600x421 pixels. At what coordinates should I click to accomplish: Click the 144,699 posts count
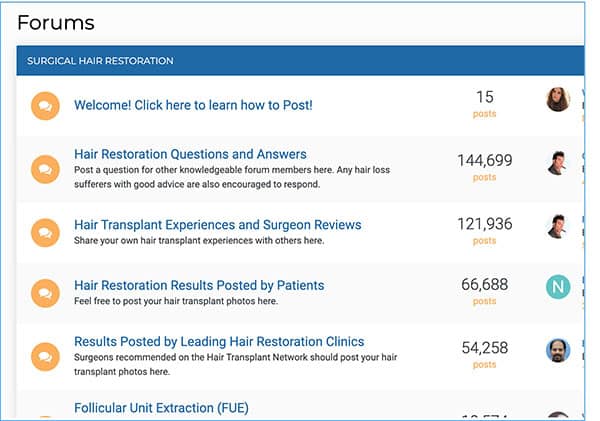[484, 160]
